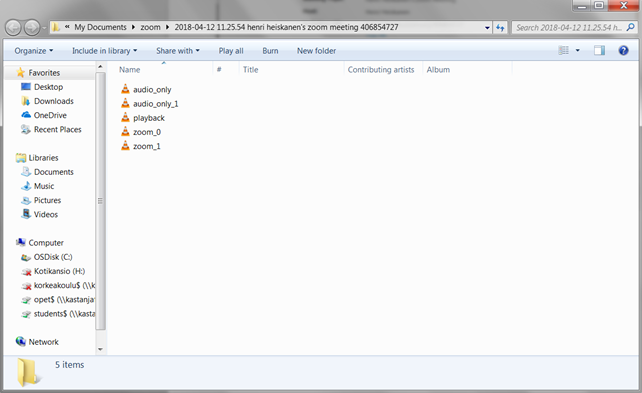Screen dimensions: 642x393
Task: Click the Burn toolbar button
Action: 270,51
